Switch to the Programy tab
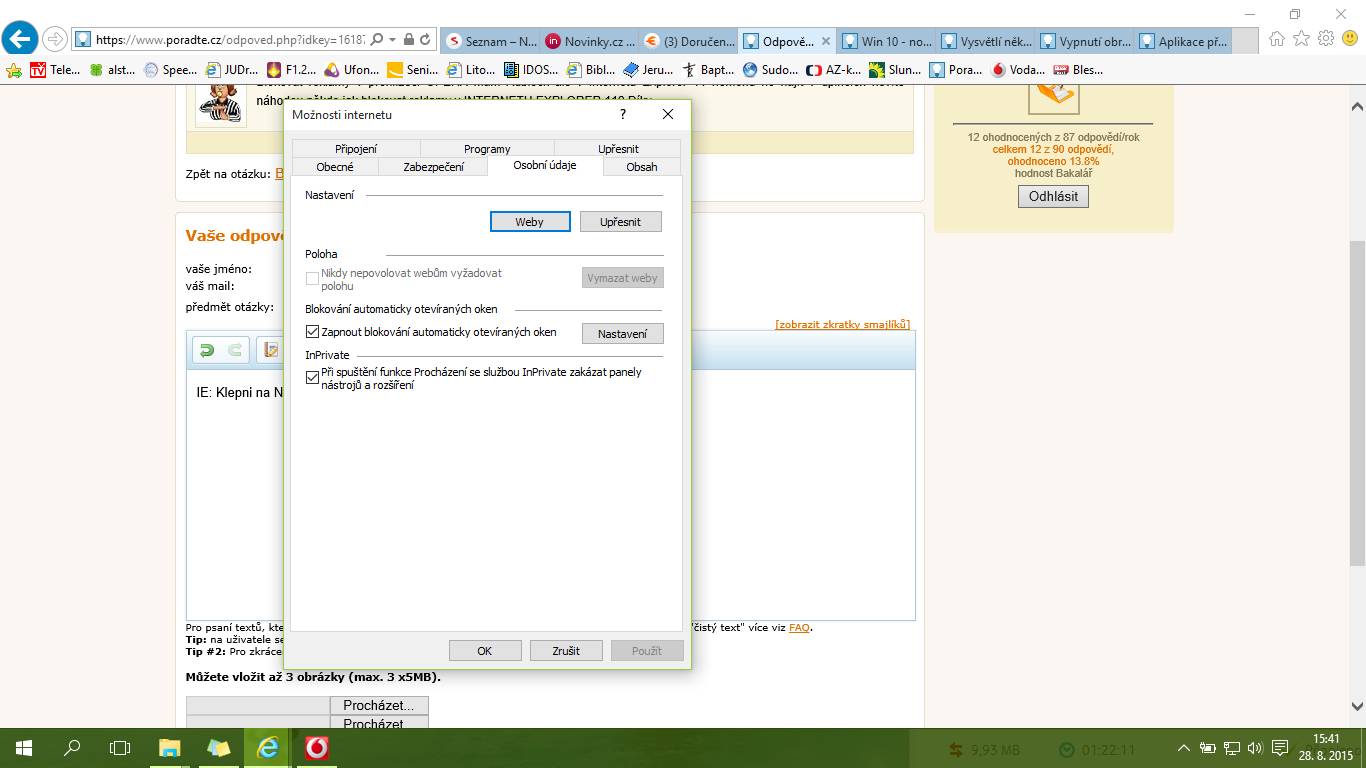 [487, 149]
